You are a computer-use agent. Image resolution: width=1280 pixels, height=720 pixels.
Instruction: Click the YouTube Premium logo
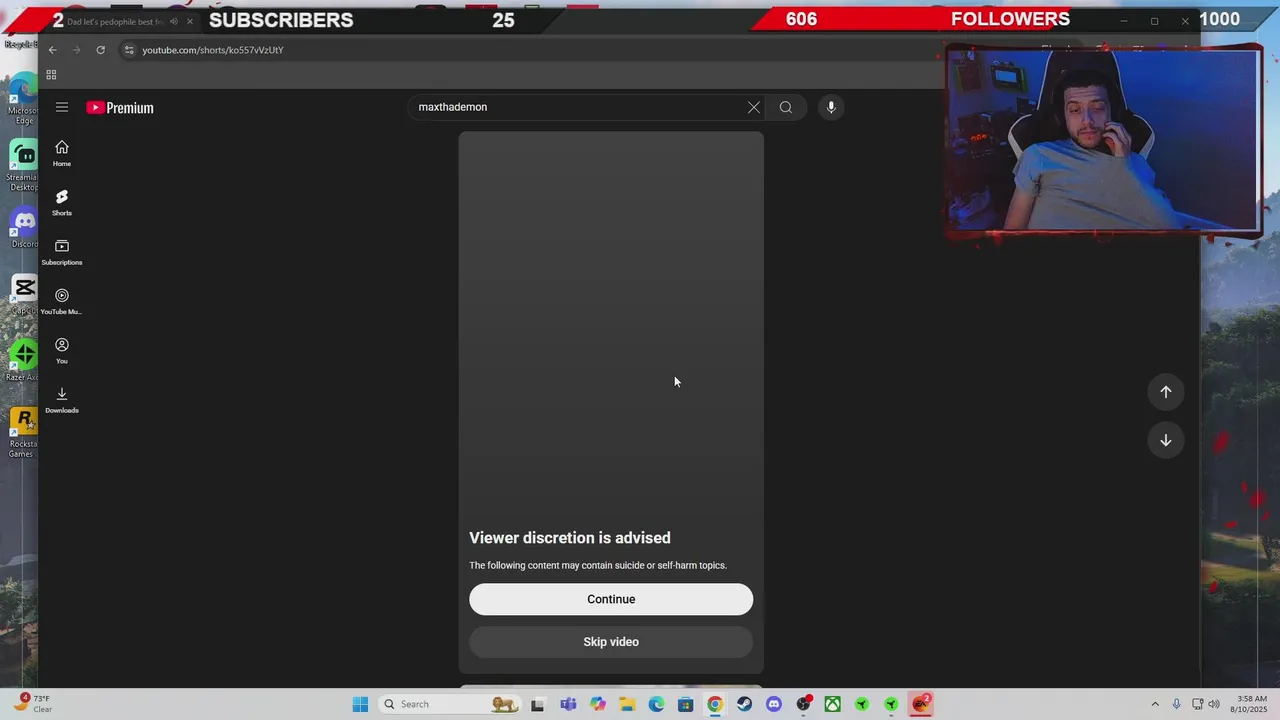[x=120, y=108]
